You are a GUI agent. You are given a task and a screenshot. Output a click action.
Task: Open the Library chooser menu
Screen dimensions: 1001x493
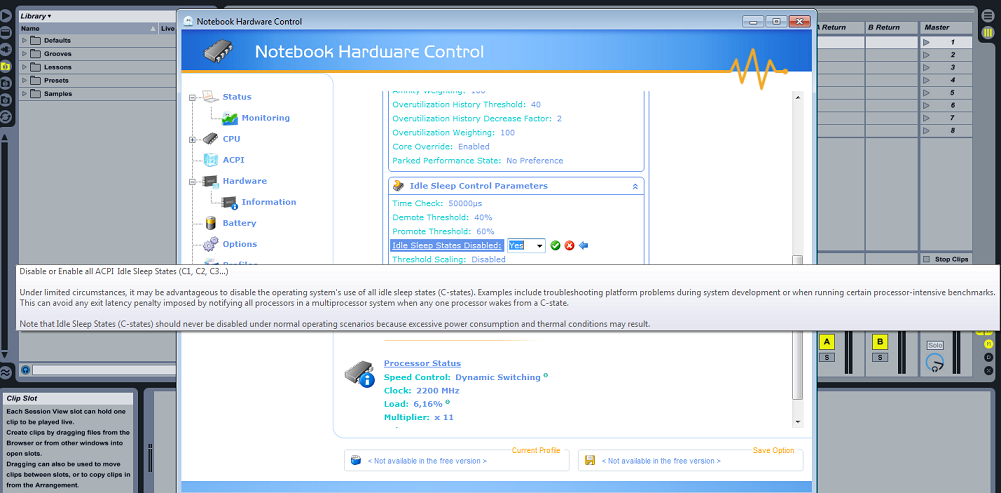(x=36, y=16)
